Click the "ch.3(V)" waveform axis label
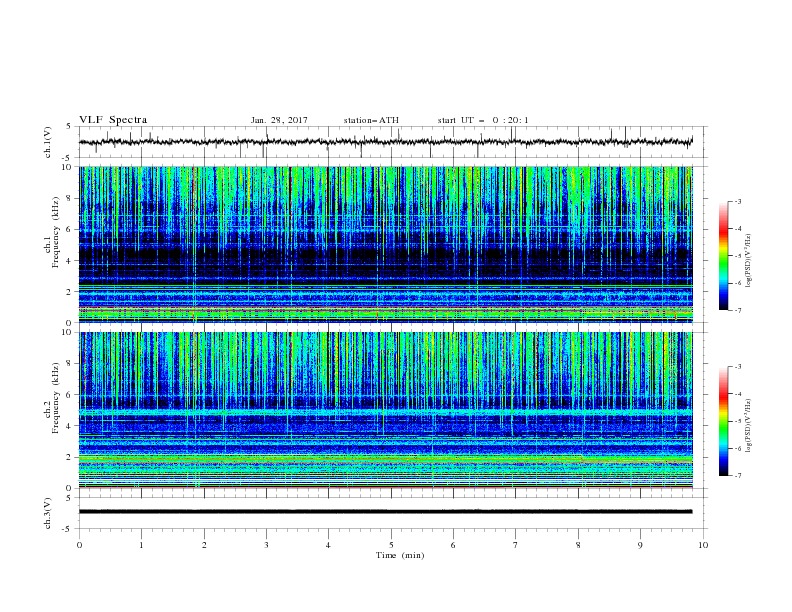The image size is (792, 612). (x=48, y=513)
